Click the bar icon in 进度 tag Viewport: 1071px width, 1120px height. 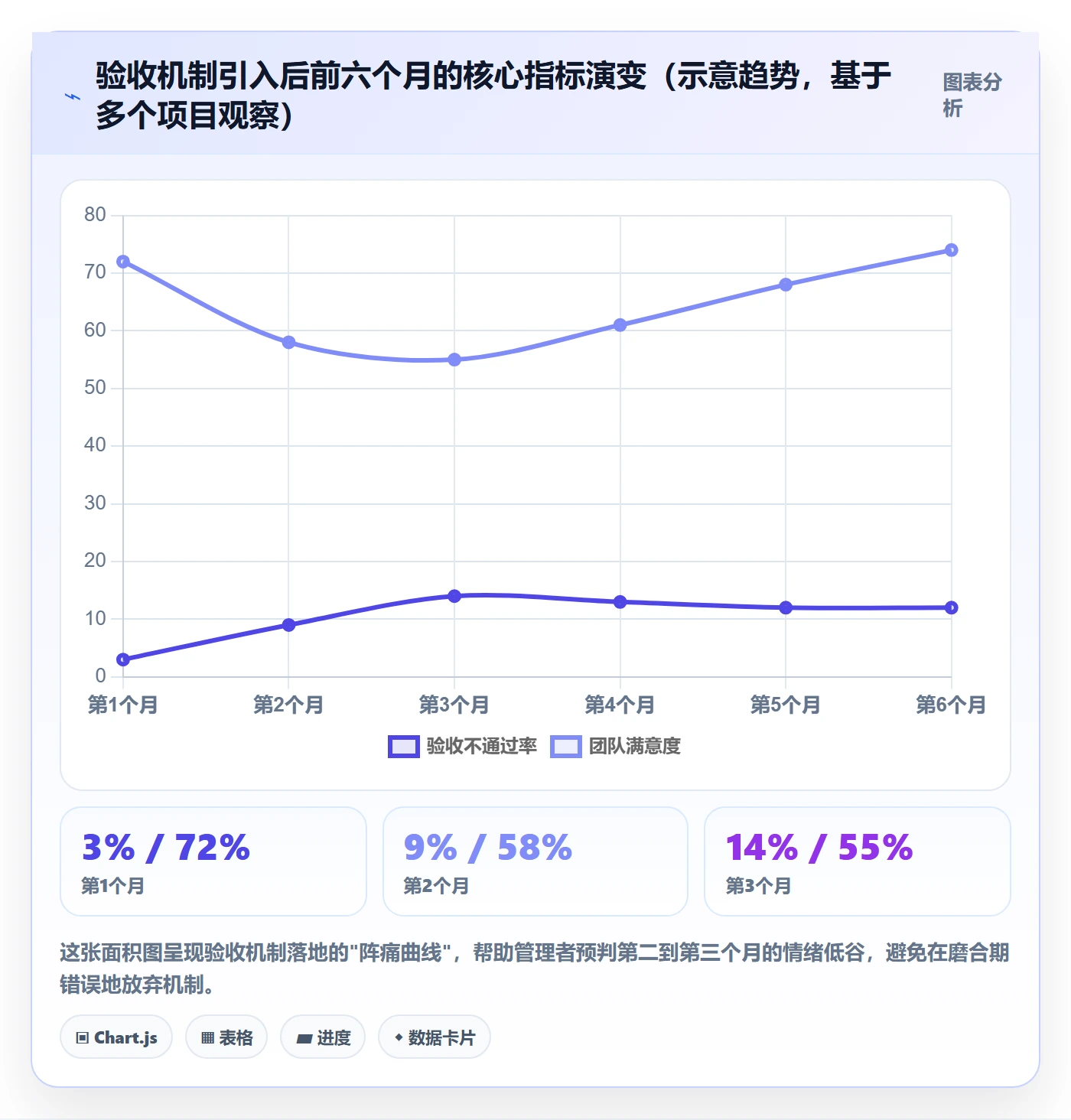point(304,1038)
